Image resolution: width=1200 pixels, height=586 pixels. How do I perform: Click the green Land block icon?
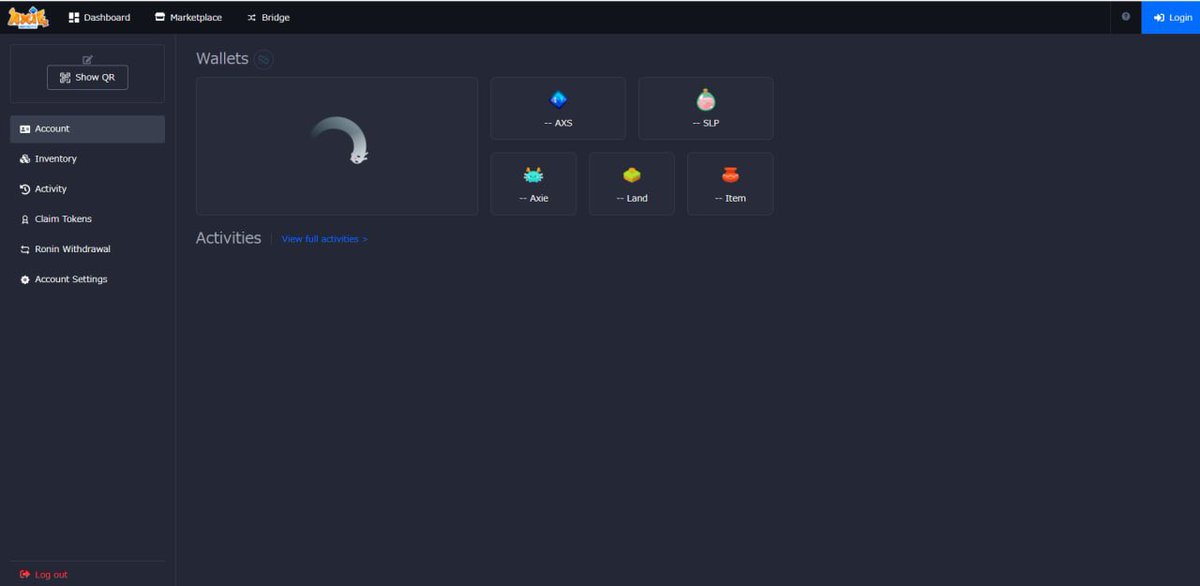tap(632, 175)
